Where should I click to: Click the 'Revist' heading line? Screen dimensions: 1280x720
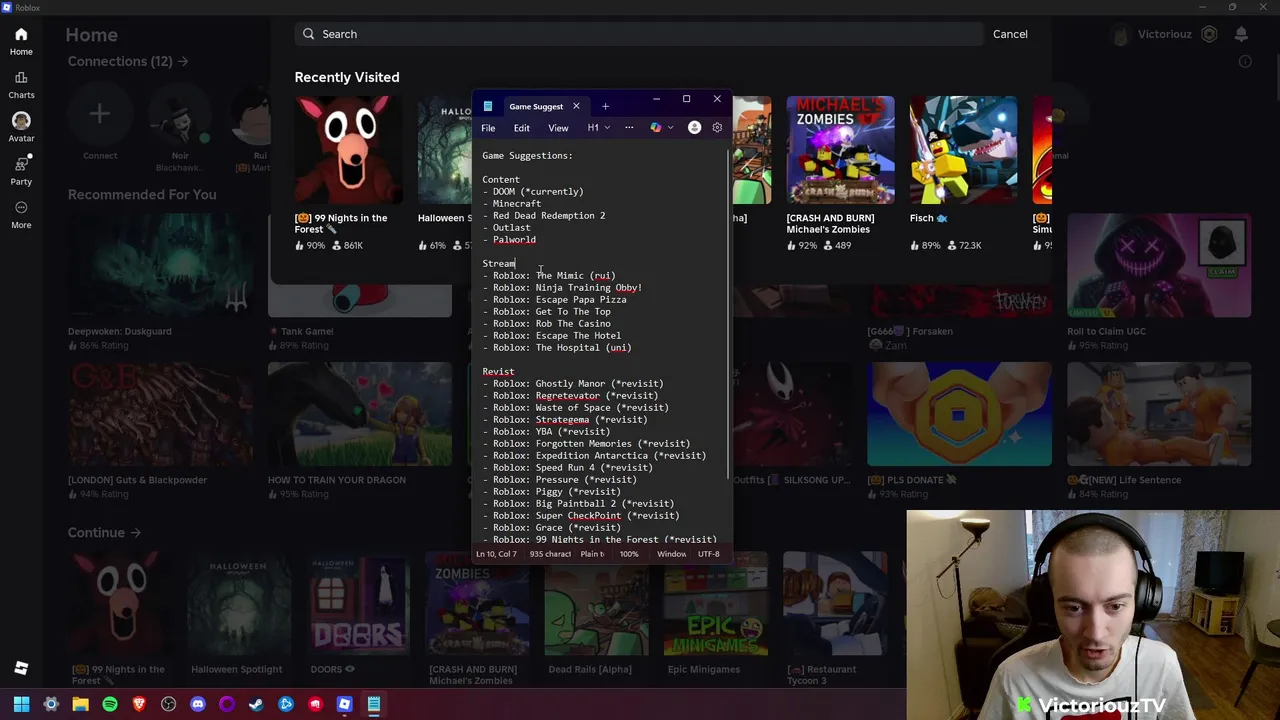click(x=498, y=371)
